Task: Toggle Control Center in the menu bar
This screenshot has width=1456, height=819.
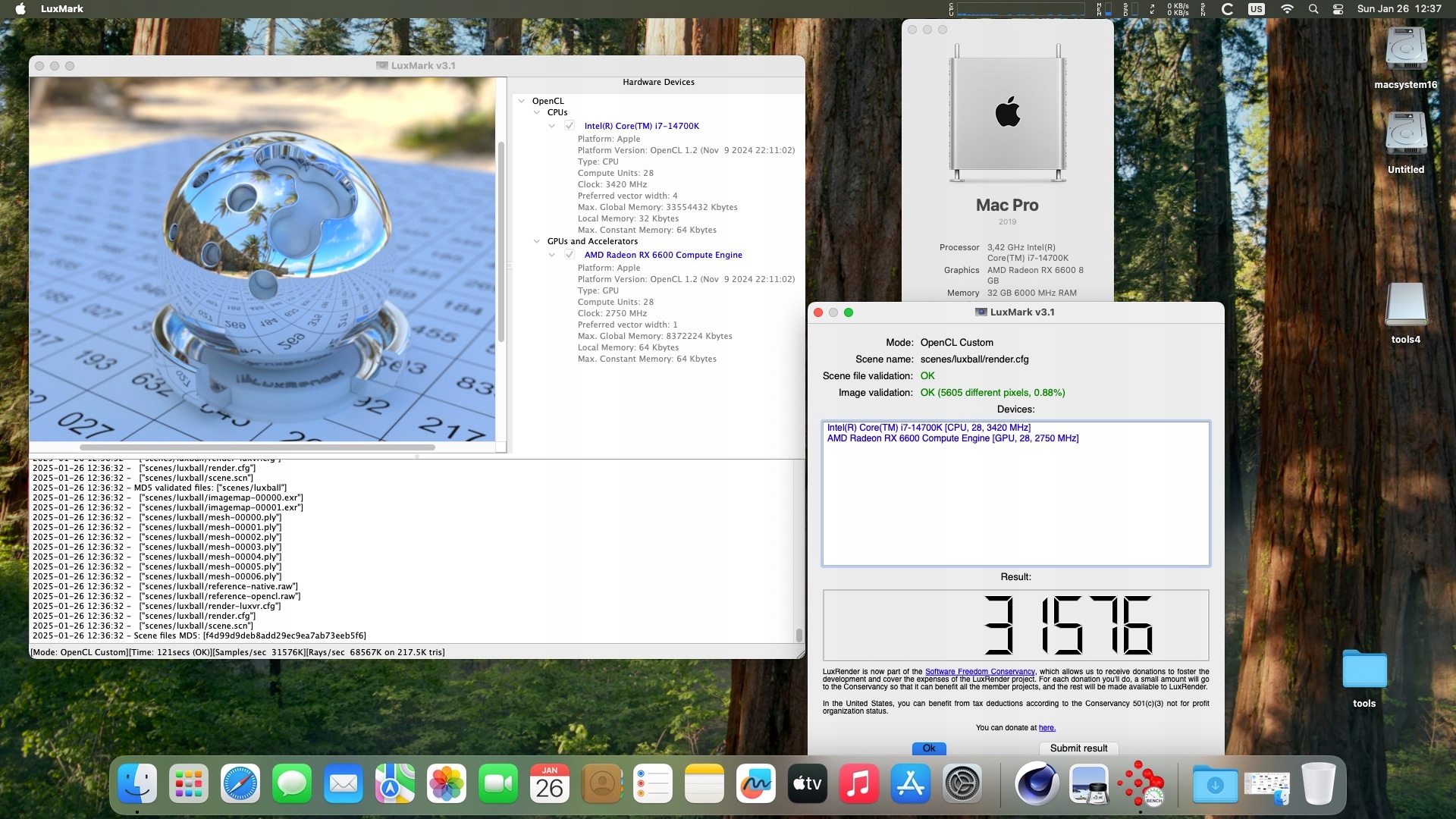Action: click(1338, 9)
